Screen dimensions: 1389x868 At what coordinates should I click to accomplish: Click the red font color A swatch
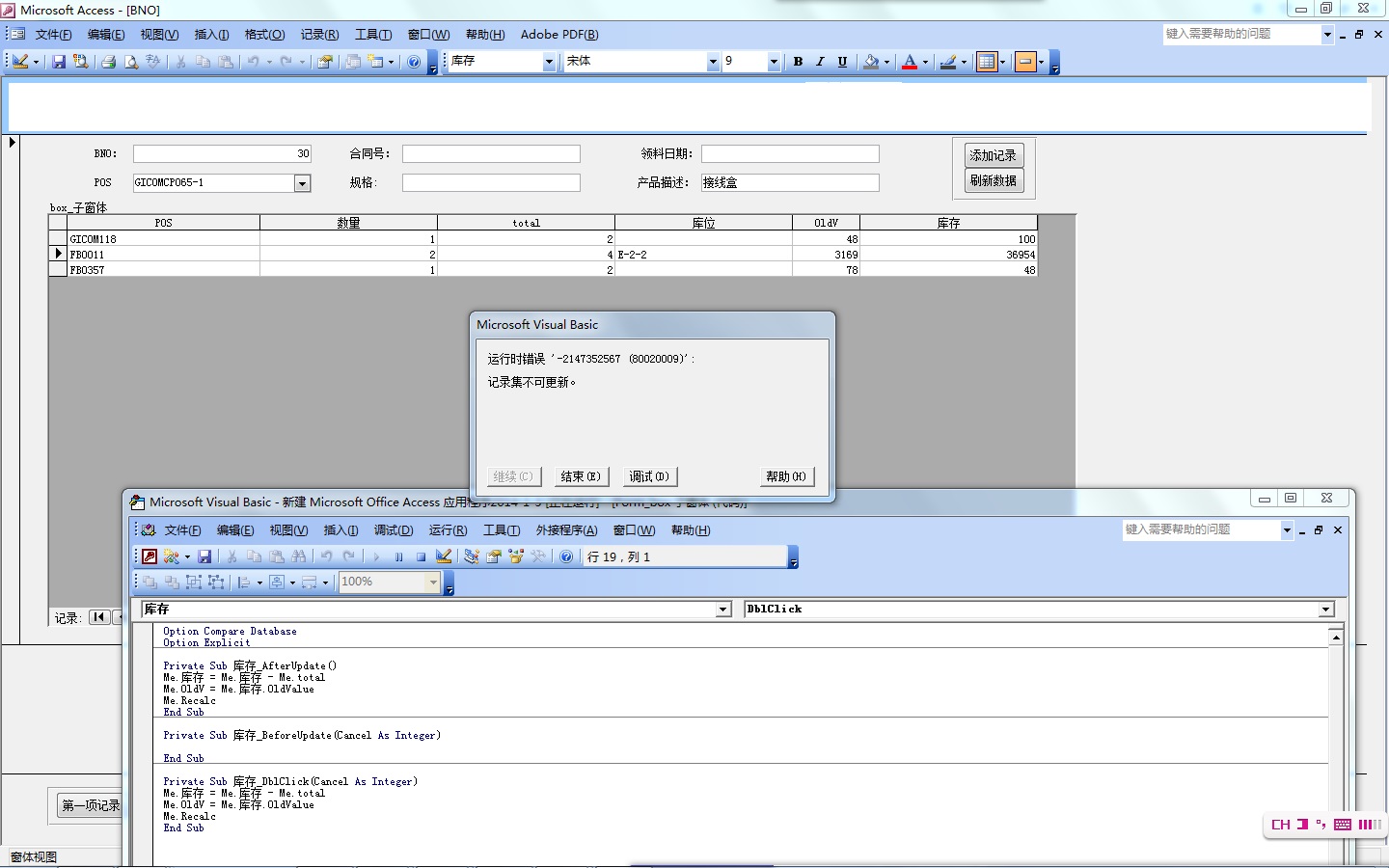coord(909,62)
